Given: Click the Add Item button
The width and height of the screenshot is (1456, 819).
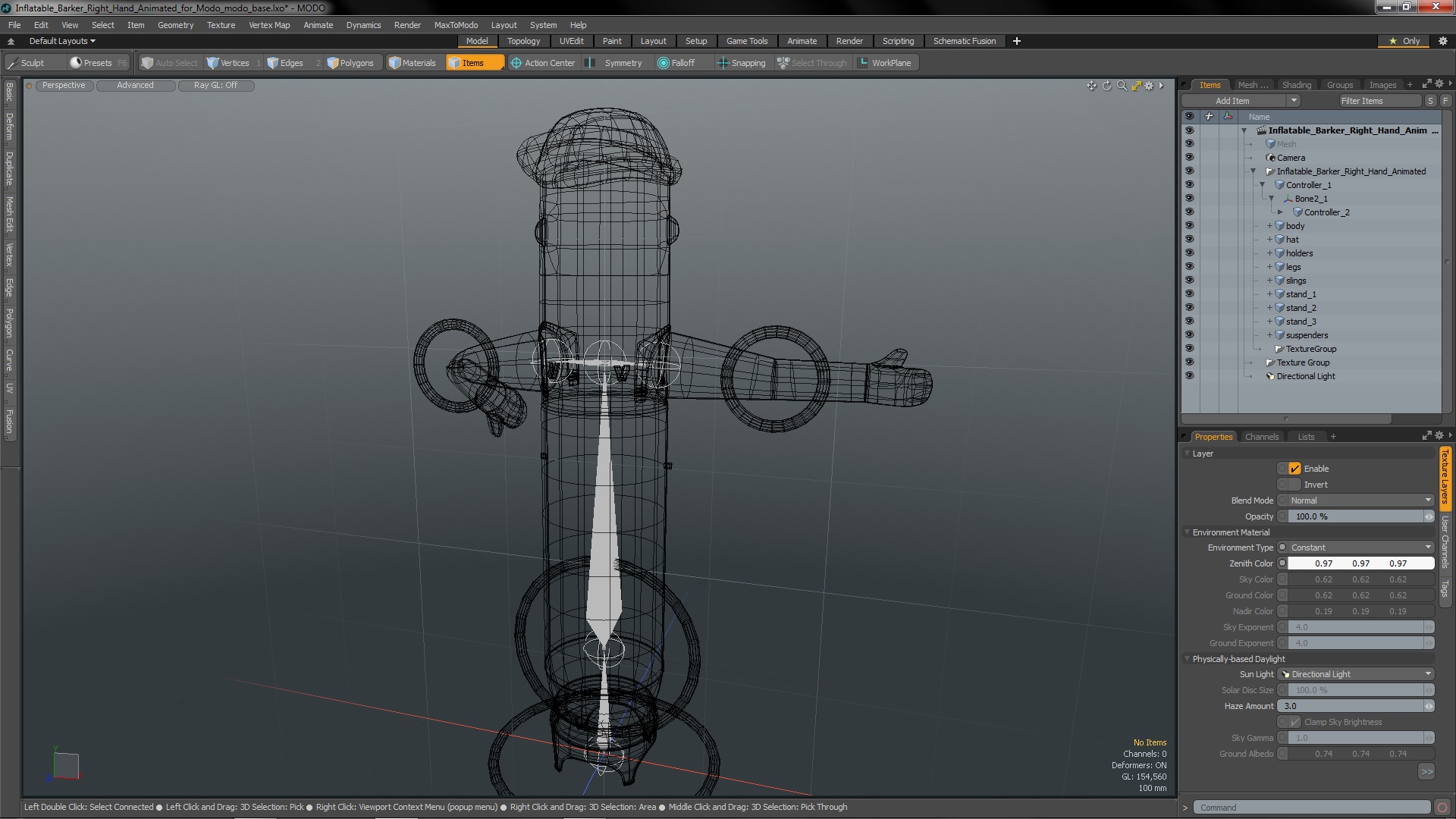Looking at the screenshot, I should point(1232,101).
